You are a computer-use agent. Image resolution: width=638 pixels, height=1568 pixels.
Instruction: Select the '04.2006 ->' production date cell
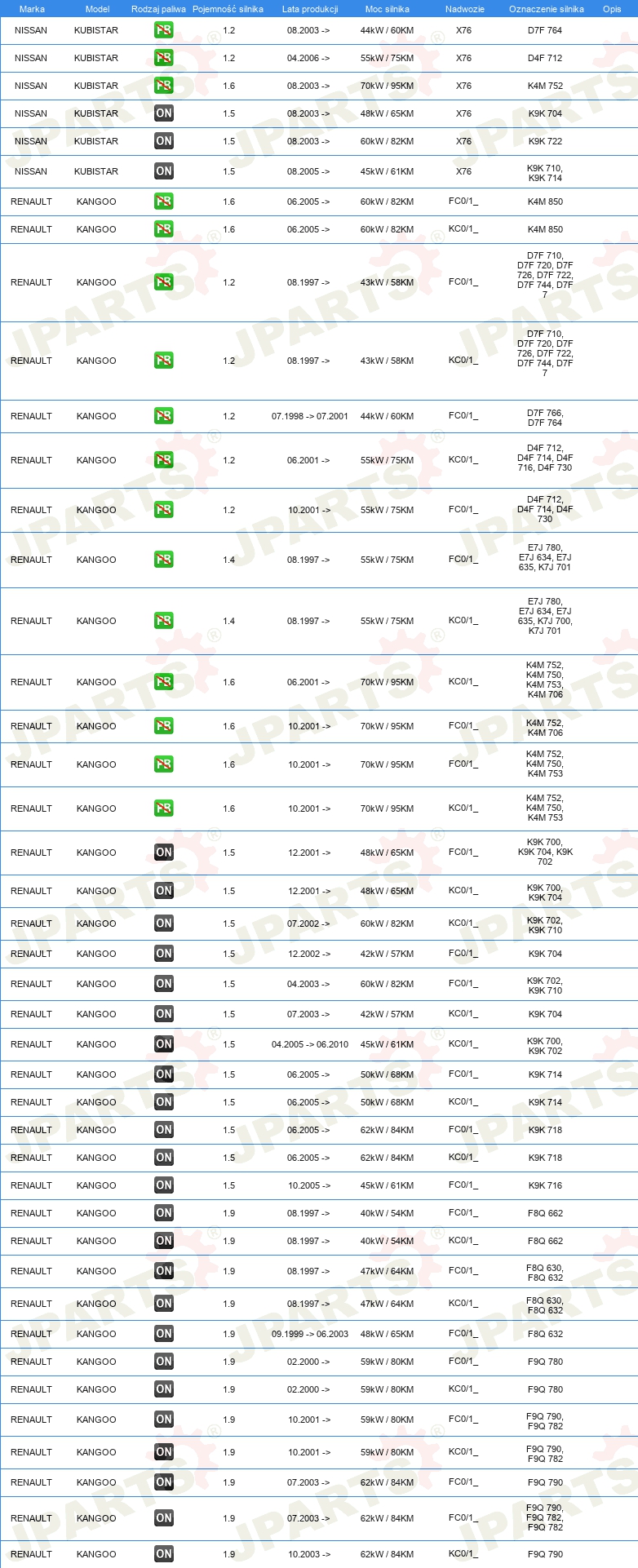click(308, 58)
